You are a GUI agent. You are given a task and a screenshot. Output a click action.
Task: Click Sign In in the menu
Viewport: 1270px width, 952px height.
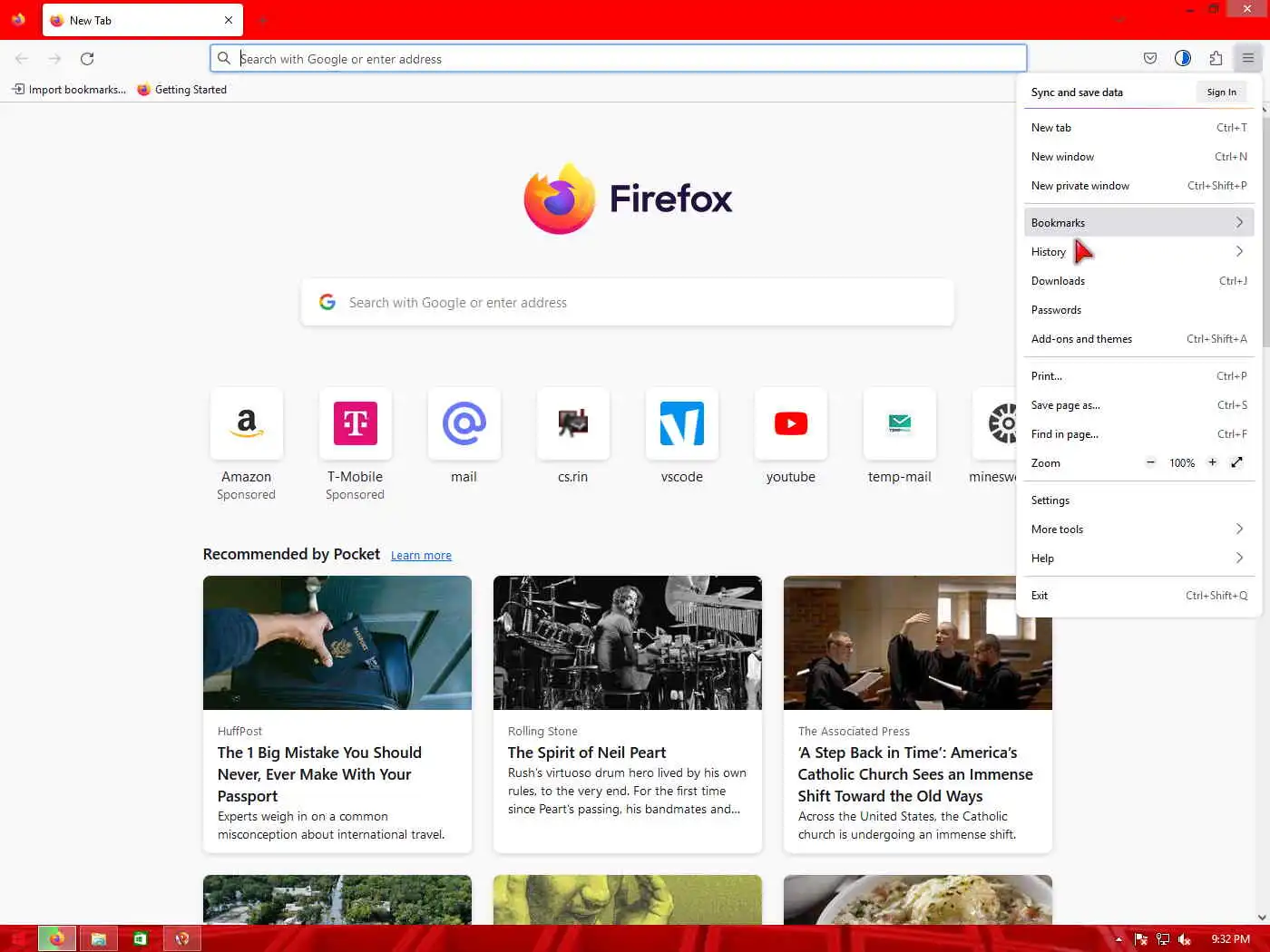click(x=1221, y=92)
